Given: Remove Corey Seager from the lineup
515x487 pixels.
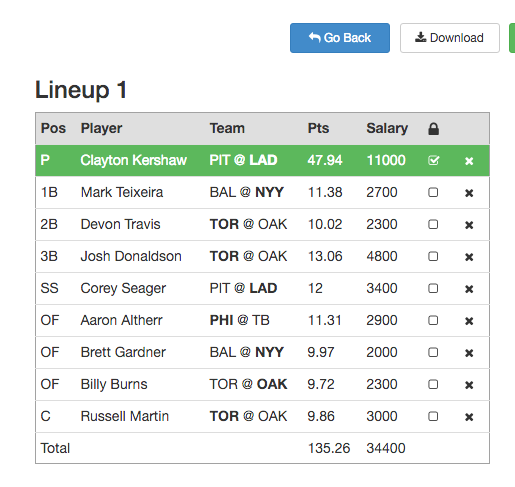Looking at the screenshot, I should [469, 289].
